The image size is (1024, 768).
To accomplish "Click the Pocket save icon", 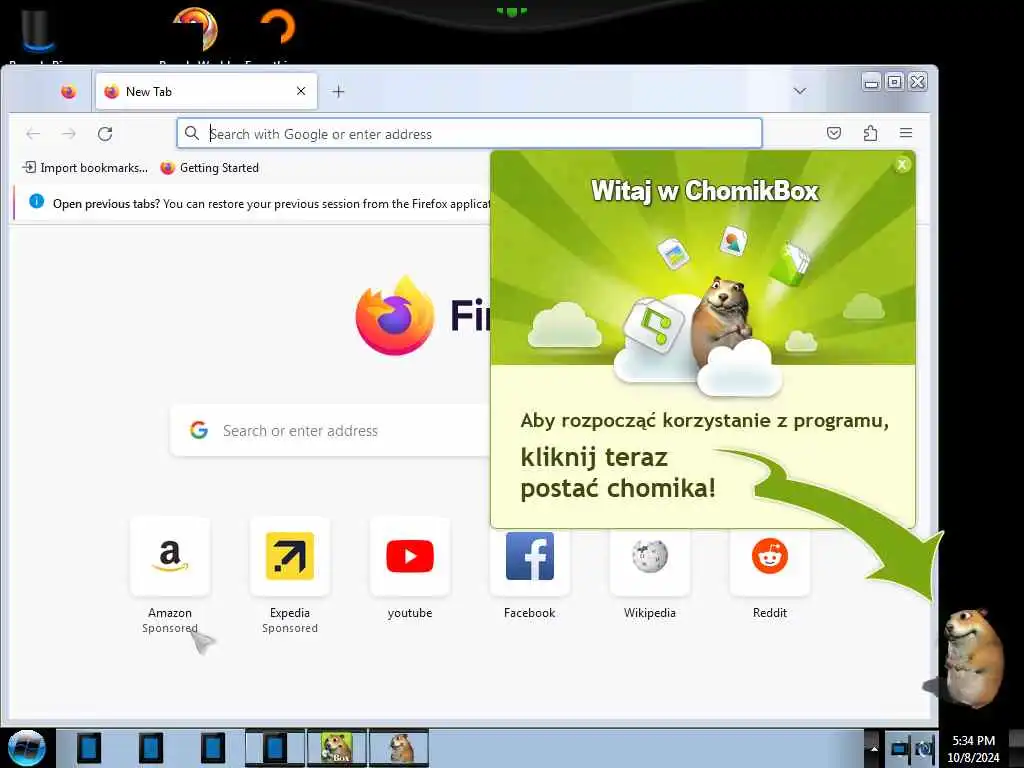I will [x=834, y=133].
